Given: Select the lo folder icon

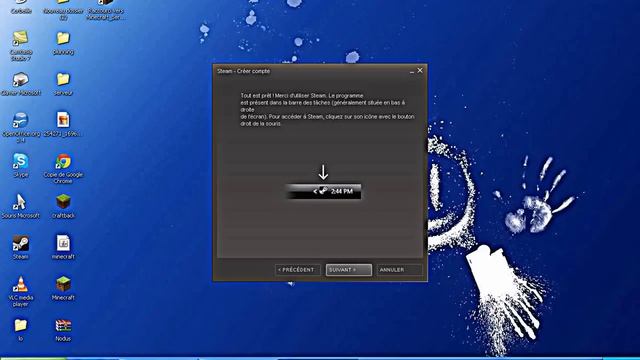Looking at the screenshot, I should [20, 325].
